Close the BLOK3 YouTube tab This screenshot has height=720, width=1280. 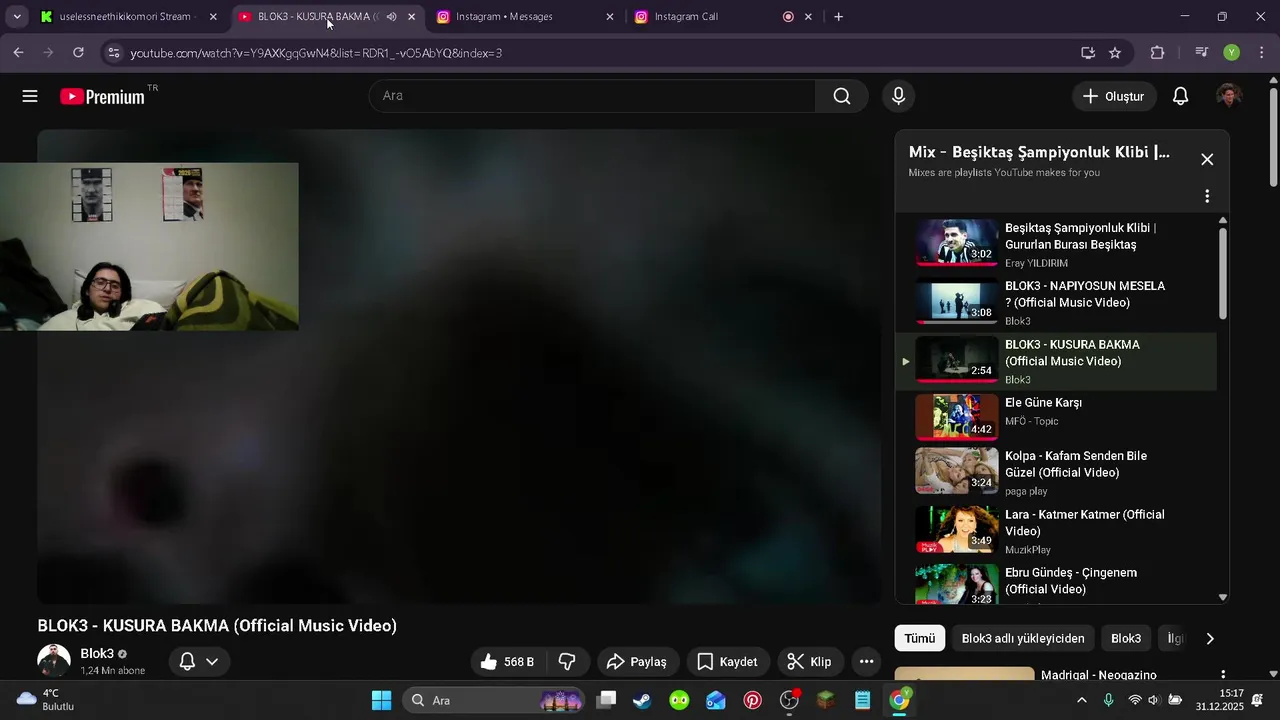(411, 17)
